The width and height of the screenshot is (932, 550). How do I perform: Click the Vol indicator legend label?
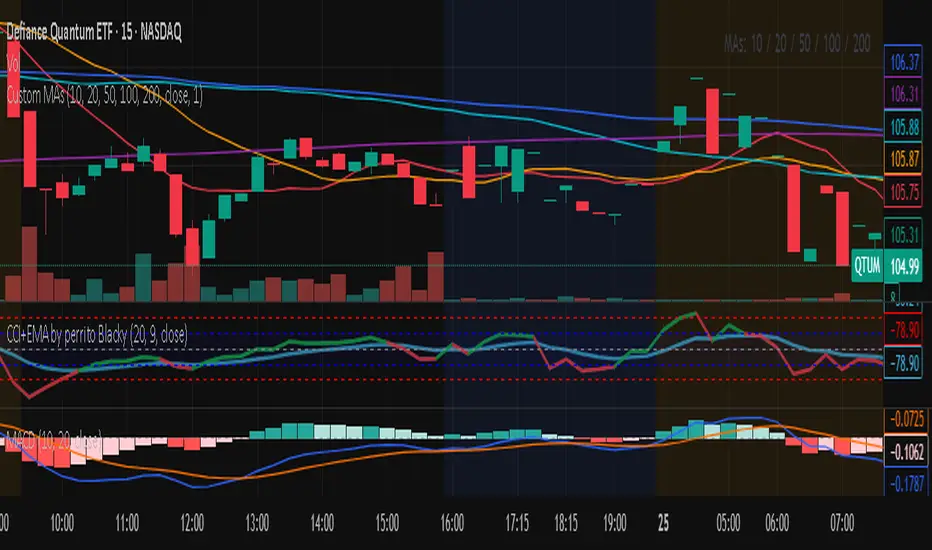[12, 63]
